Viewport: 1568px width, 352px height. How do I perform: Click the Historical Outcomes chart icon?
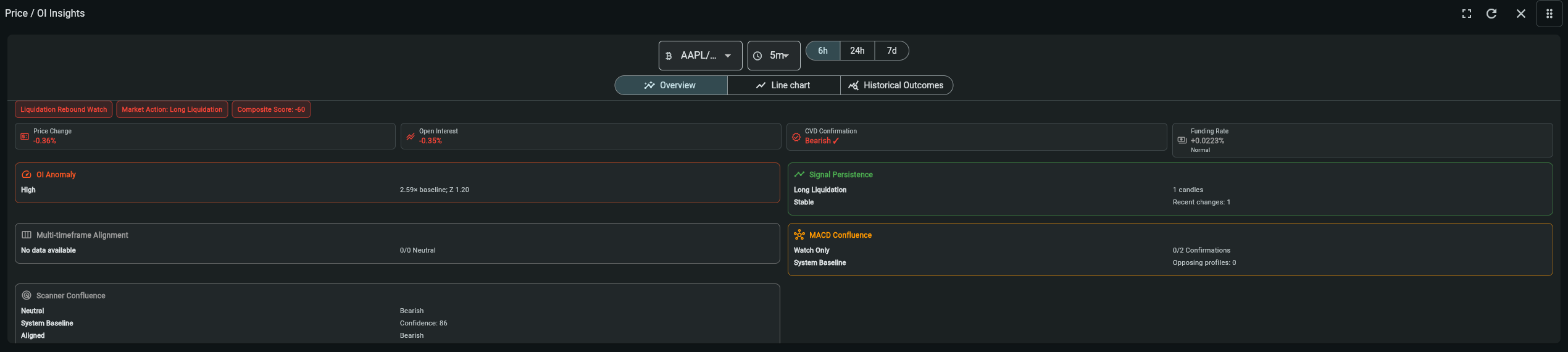pyautogui.click(x=853, y=85)
